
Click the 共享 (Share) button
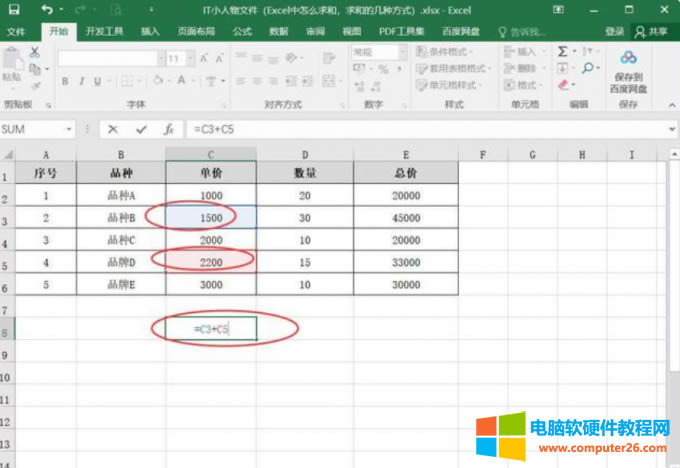pos(652,31)
